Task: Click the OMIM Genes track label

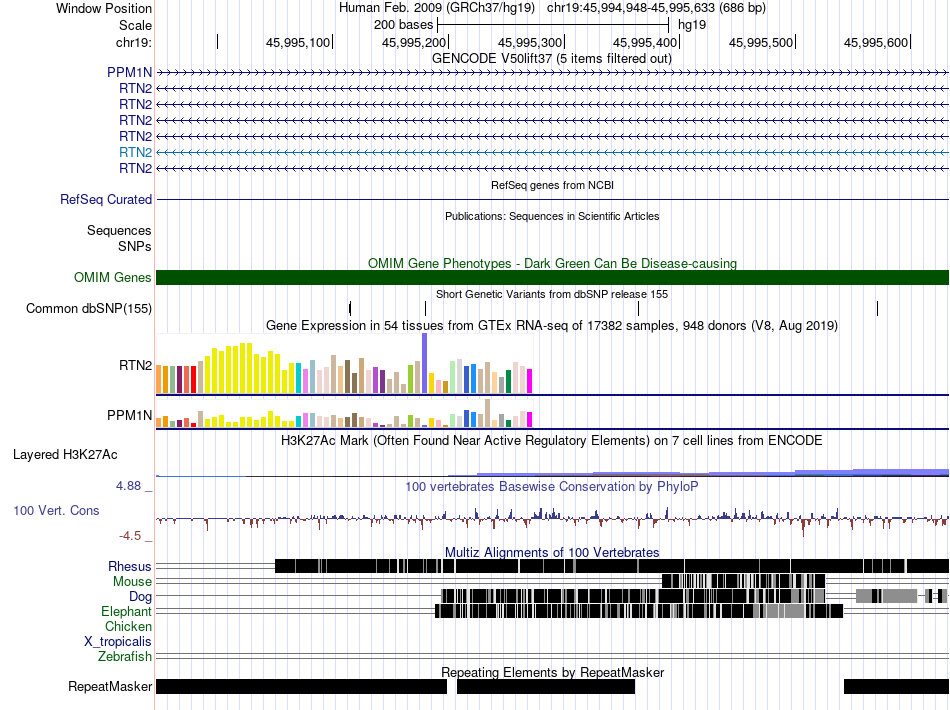Action: pos(112,277)
